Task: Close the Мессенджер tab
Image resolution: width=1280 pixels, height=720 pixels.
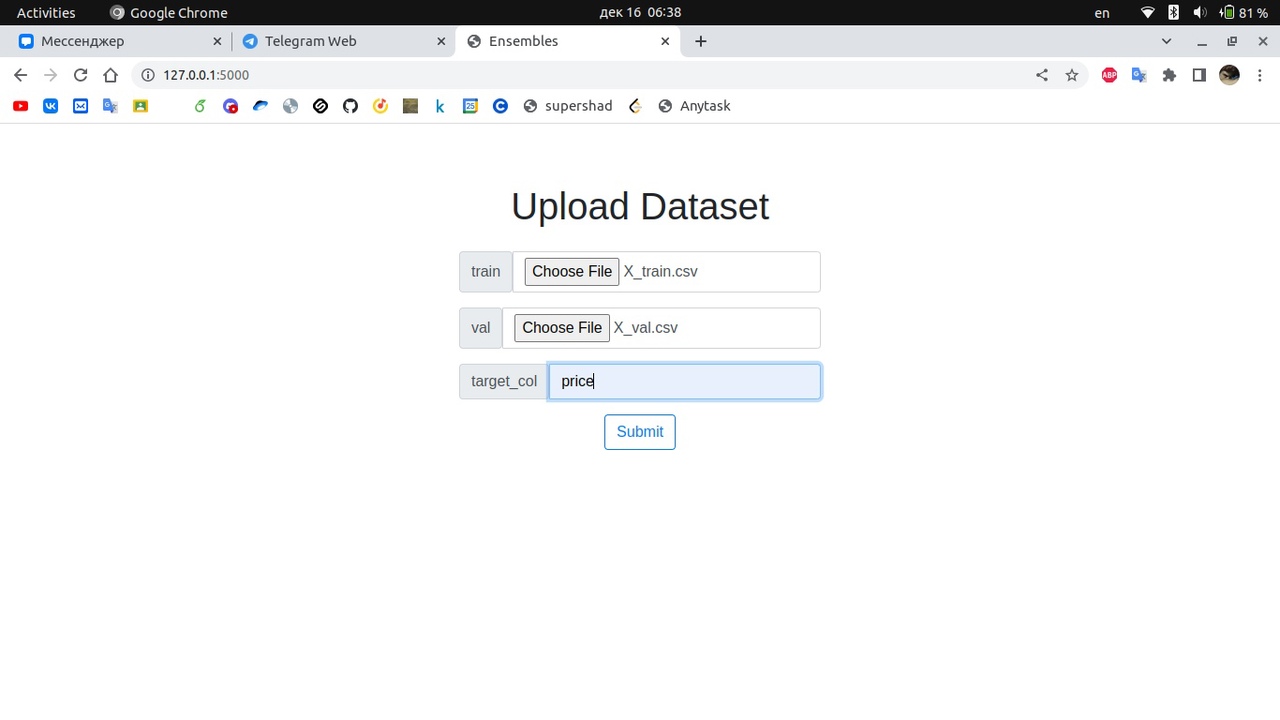Action: pyautogui.click(x=217, y=41)
